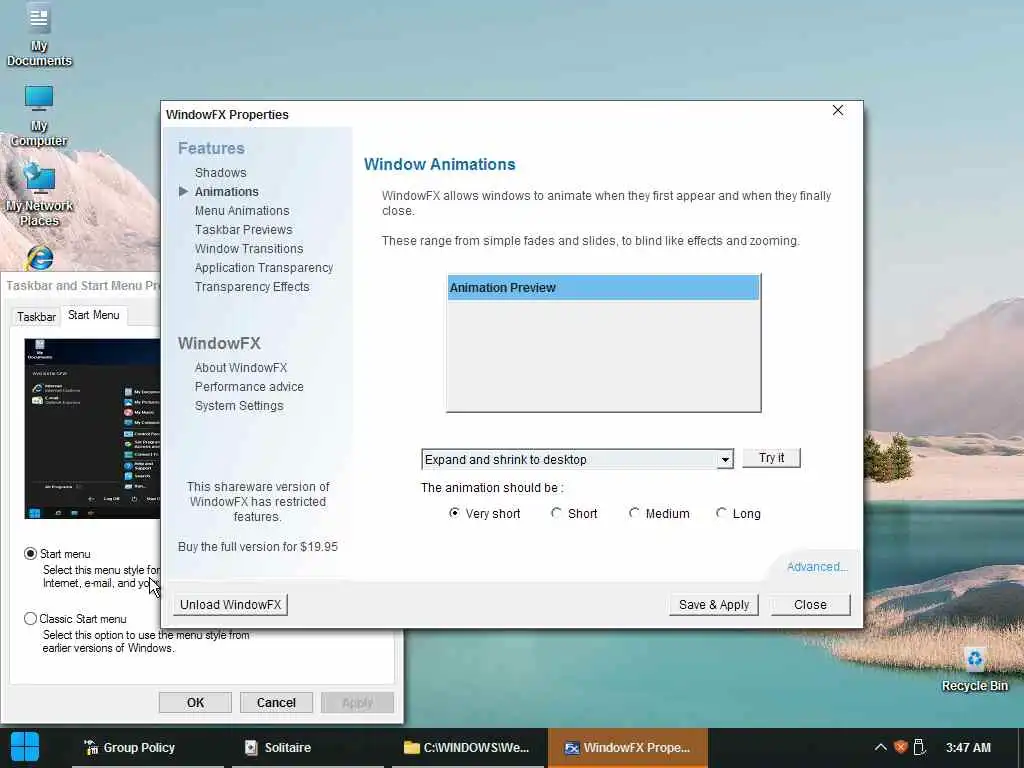1024x768 pixels.
Task: Click the Start menu preview thumbnail
Action: pyautogui.click(x=92, y=428)
